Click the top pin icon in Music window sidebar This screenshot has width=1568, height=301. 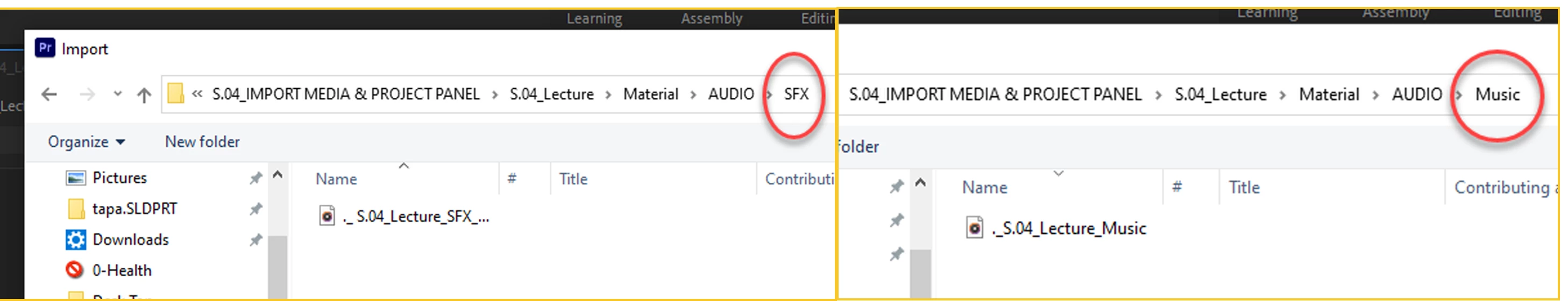(896, 186)
